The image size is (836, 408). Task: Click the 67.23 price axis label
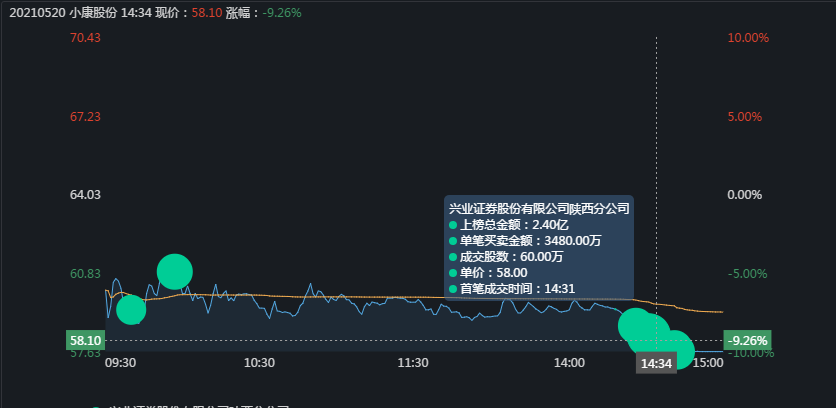[x=85, y=116]
